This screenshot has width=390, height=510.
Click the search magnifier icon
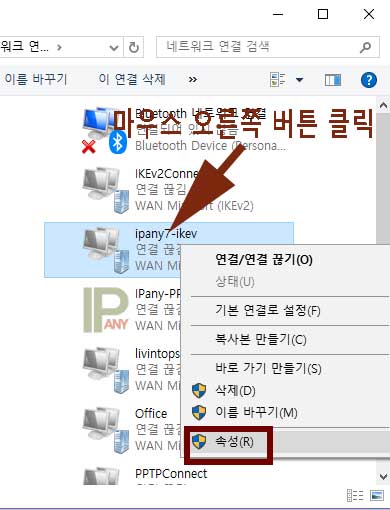click(366, 47)
